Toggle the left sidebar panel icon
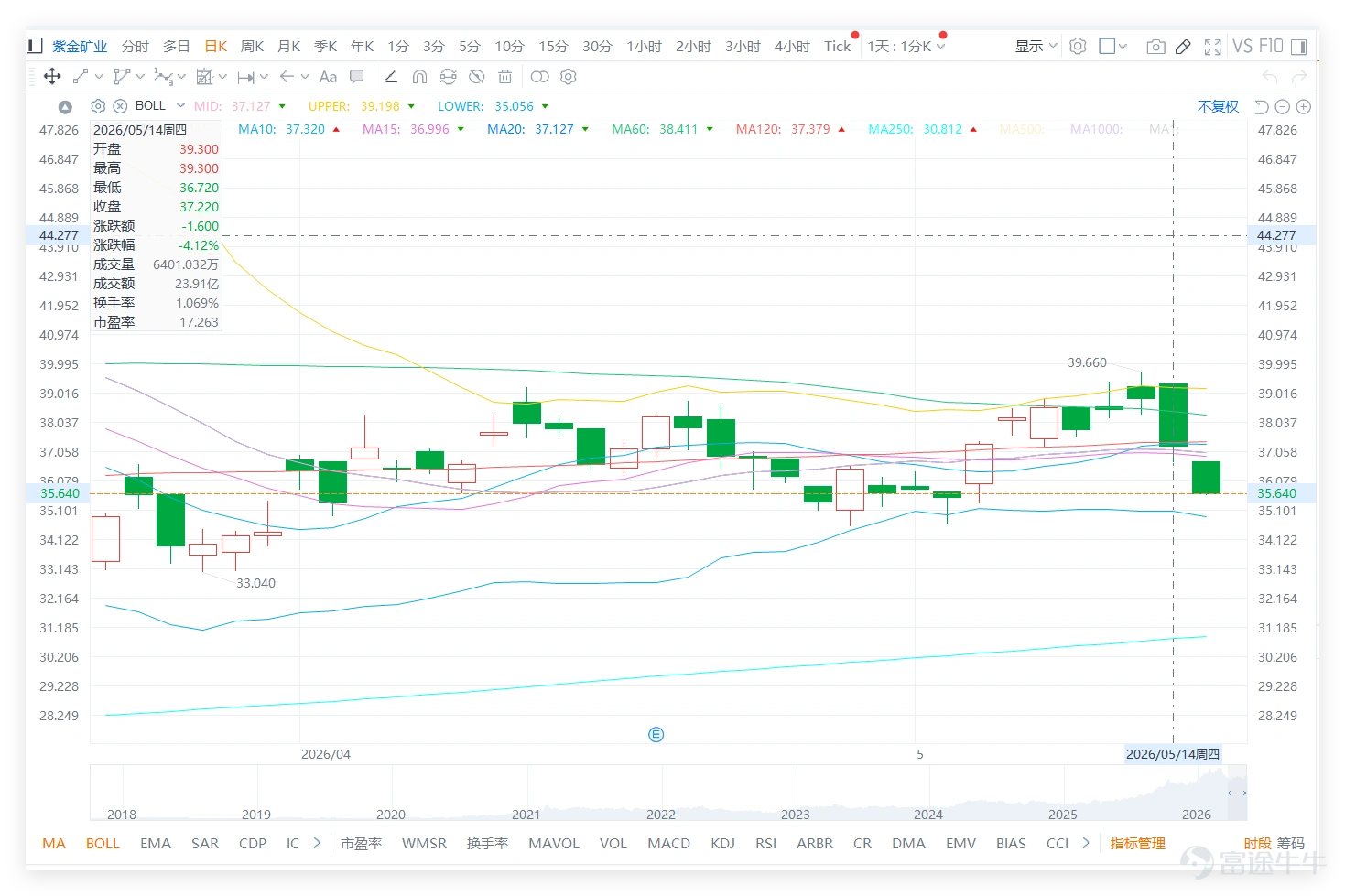This screenshot has height=896, width=1345. tap(35, 46)
